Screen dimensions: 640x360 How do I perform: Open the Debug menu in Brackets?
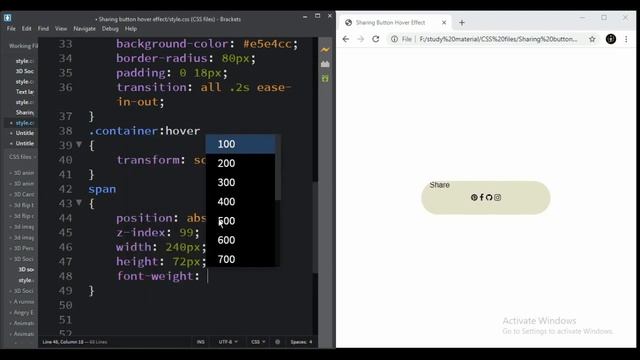[x=110, y=29]
